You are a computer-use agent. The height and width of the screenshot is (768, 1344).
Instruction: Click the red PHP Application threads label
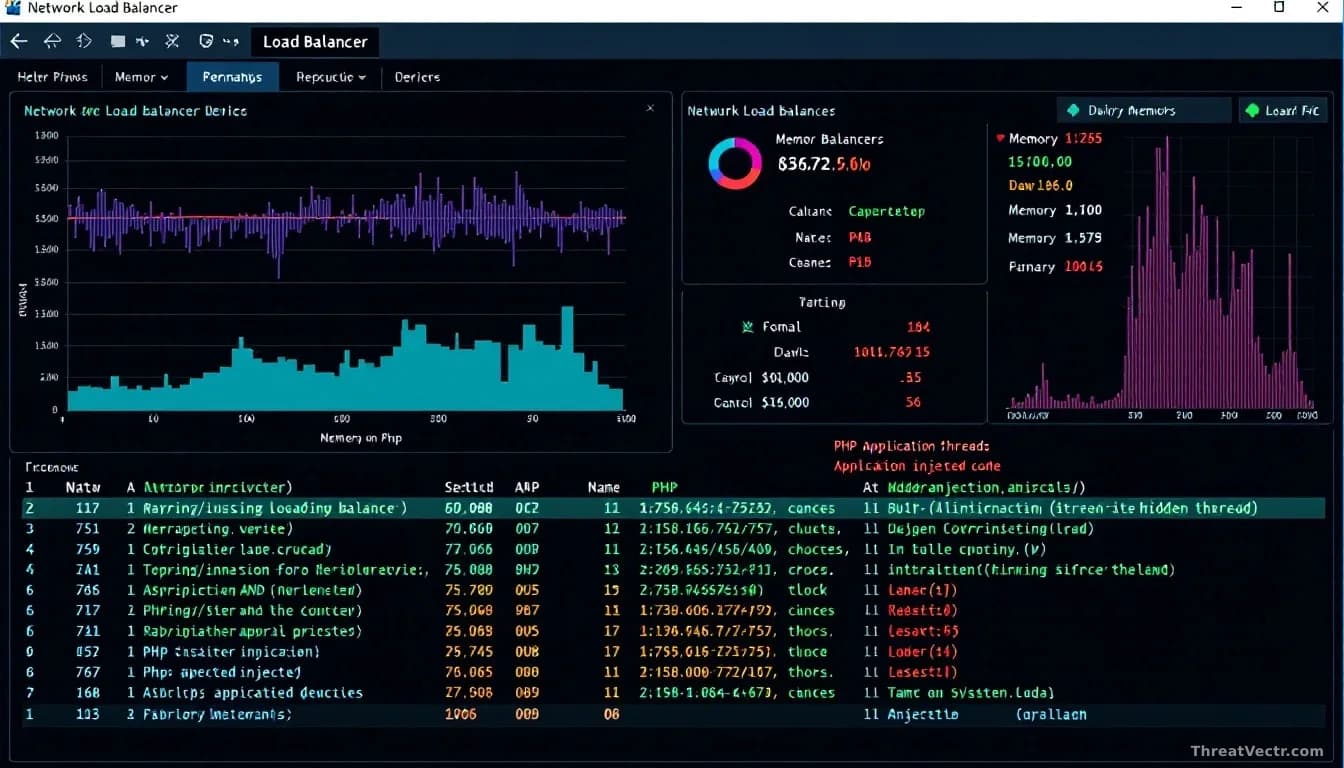(911, 446)
